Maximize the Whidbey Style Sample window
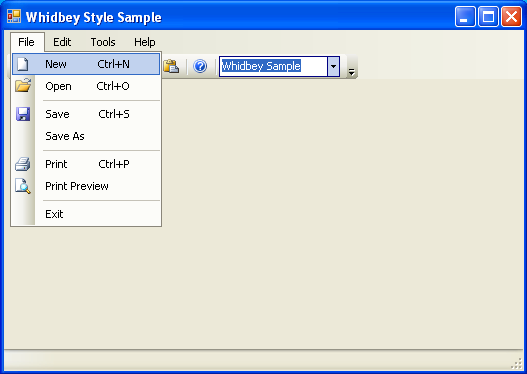 pos(488,16)
